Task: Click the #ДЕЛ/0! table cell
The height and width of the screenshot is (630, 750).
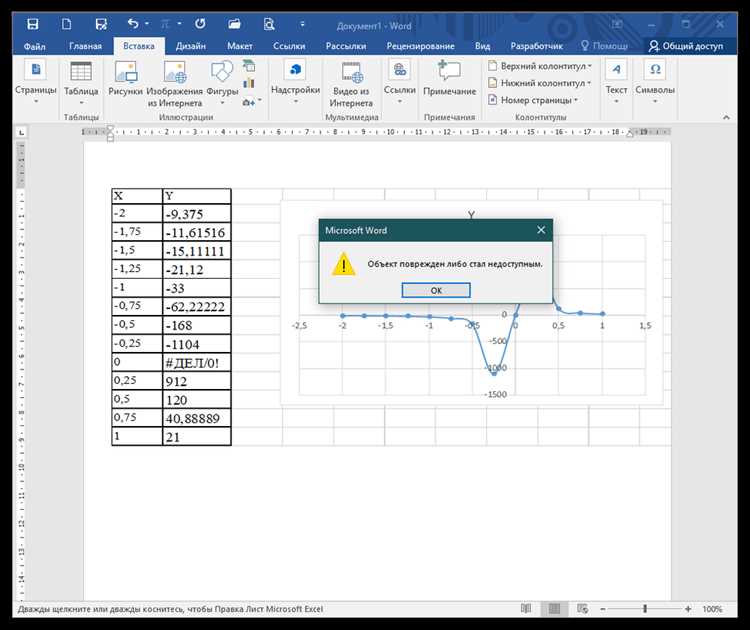Action: click(x=197, y=363)
